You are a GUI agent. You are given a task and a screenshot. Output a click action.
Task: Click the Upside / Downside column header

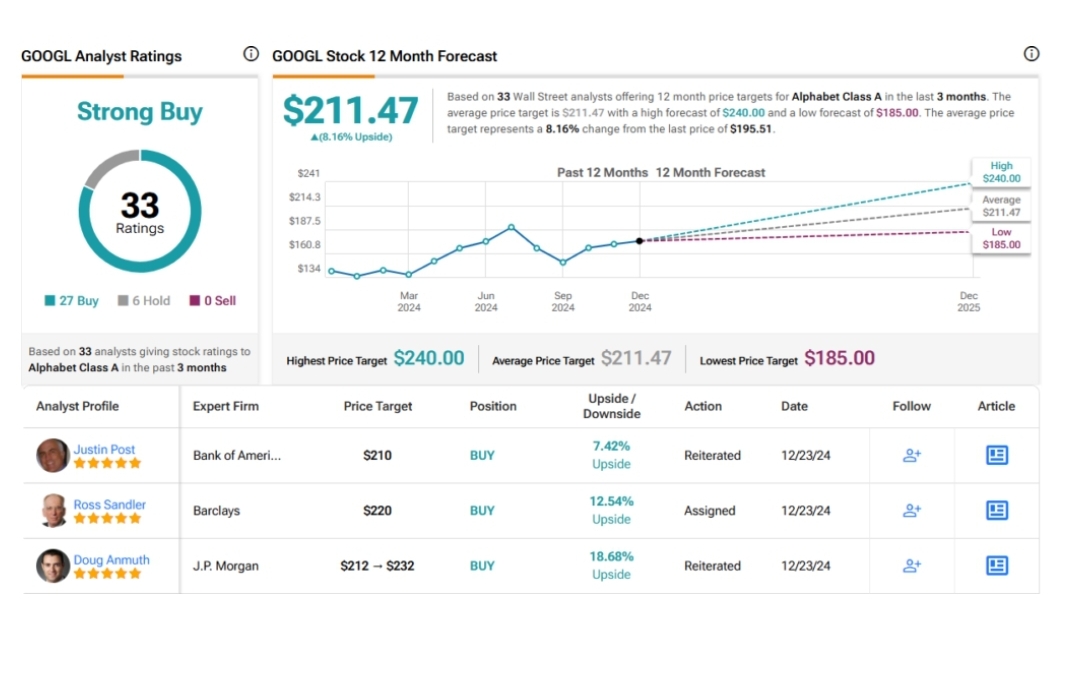(x=611, y=406)
